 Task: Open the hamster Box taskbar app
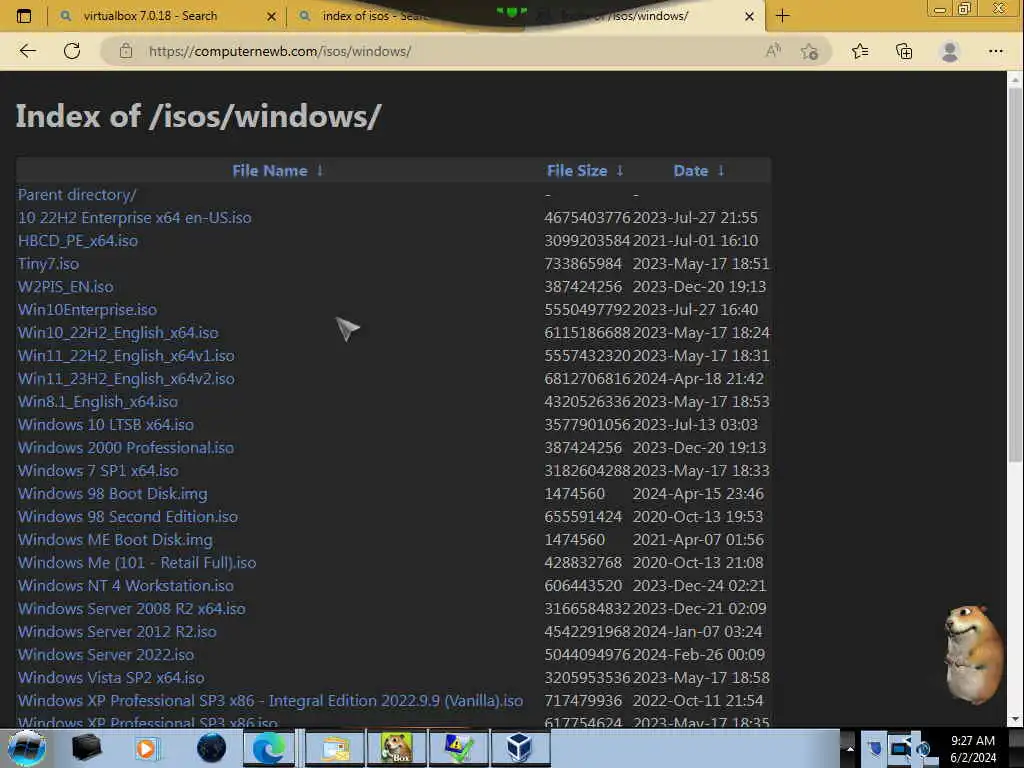(396, 748)
